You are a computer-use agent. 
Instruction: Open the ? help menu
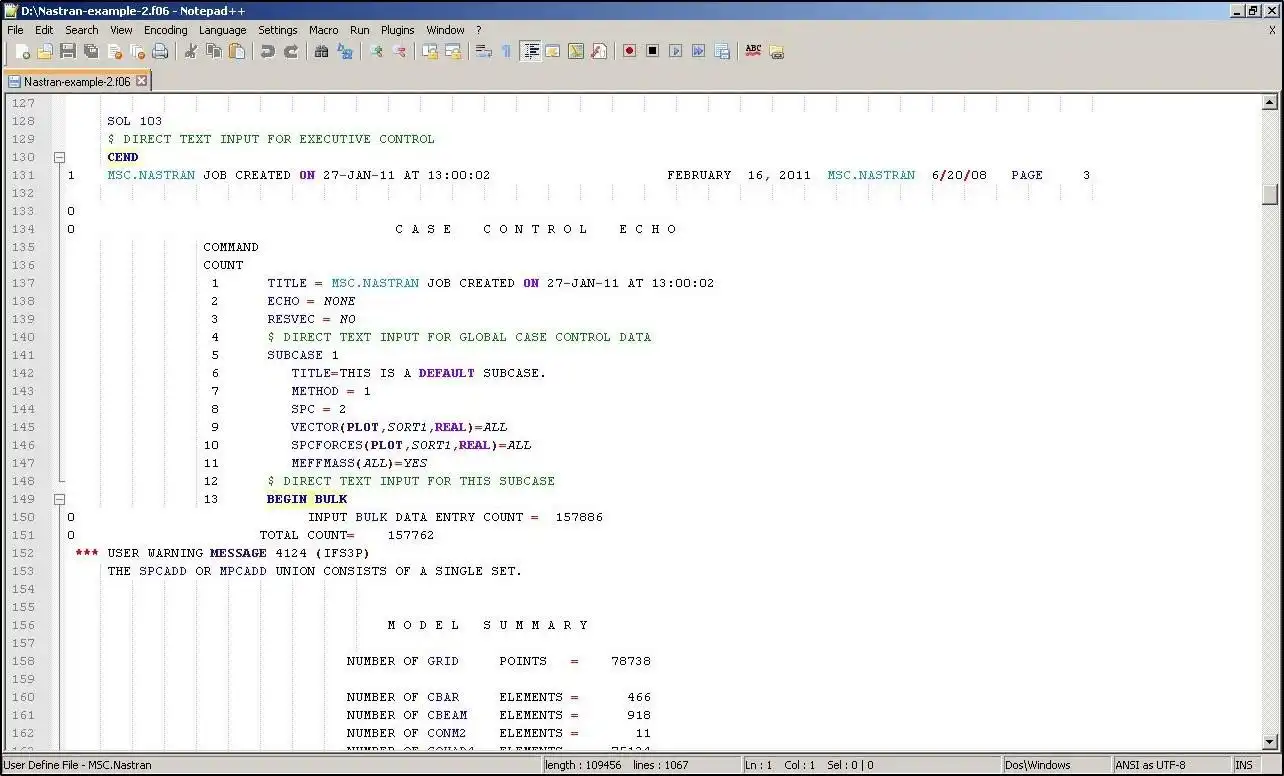coord(478,30)
